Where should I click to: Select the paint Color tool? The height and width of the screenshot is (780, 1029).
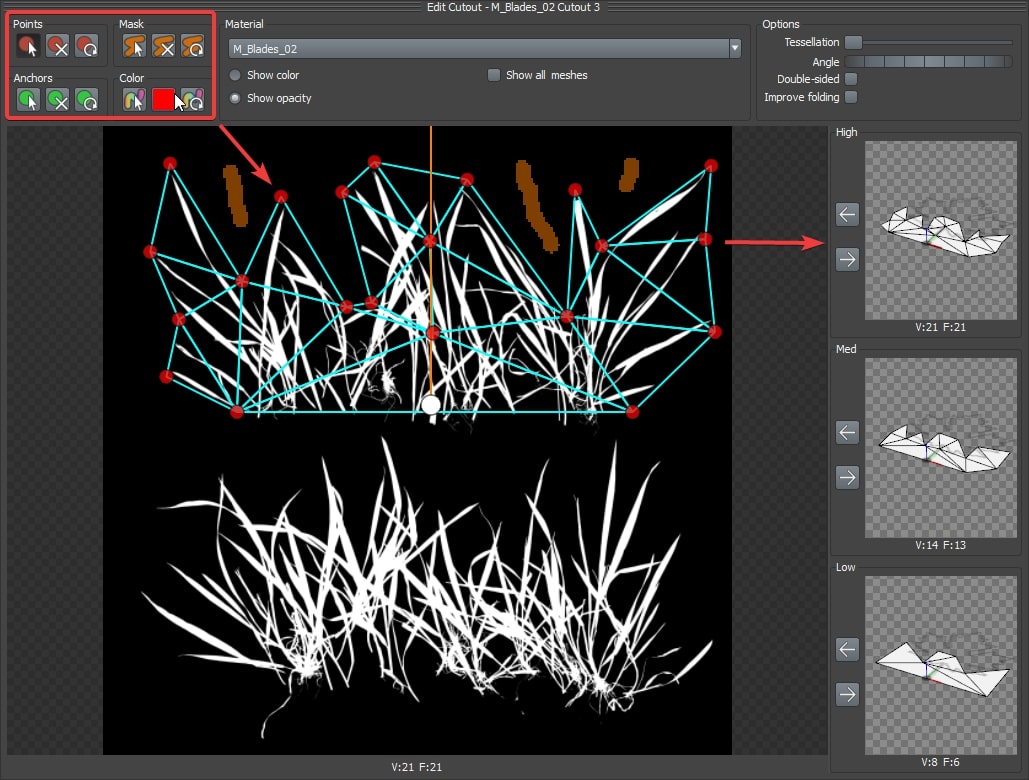135,100
